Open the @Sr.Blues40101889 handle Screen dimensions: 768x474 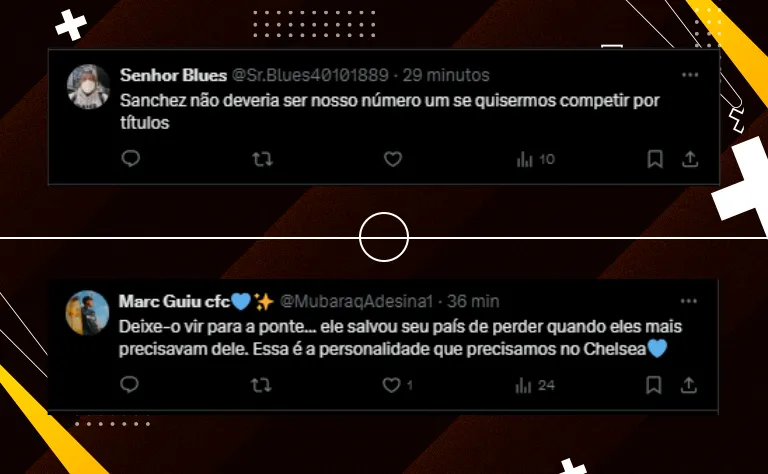(310, 75)
